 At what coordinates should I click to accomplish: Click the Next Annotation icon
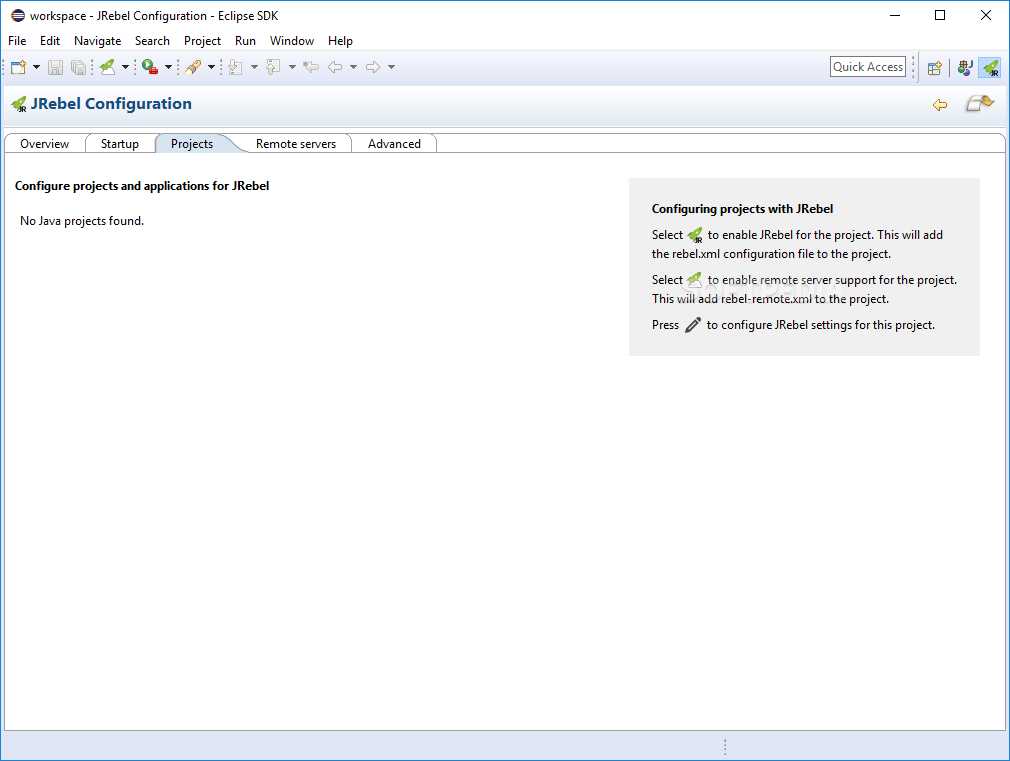tap(236, 67)
